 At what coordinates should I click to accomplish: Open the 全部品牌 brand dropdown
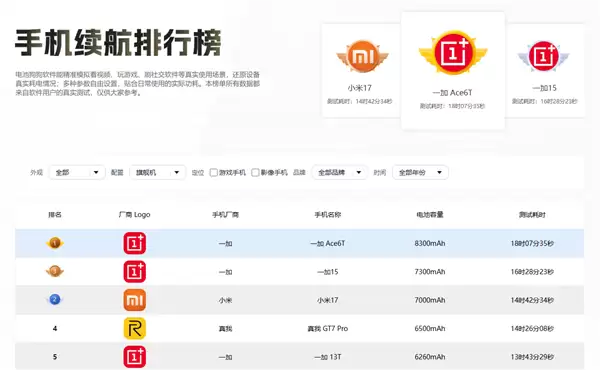pos(340,173)
